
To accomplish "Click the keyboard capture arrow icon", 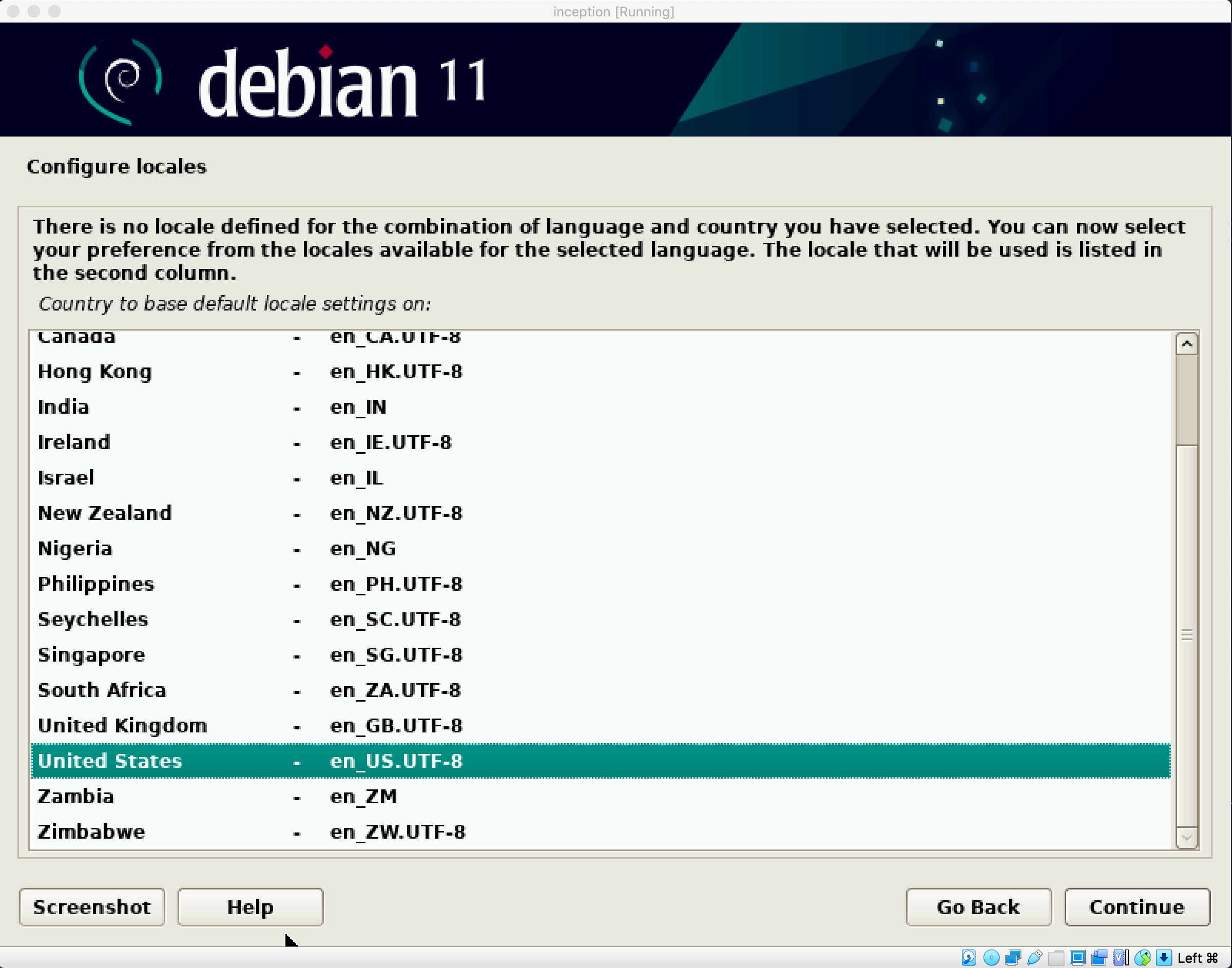I will [1163, 958].
